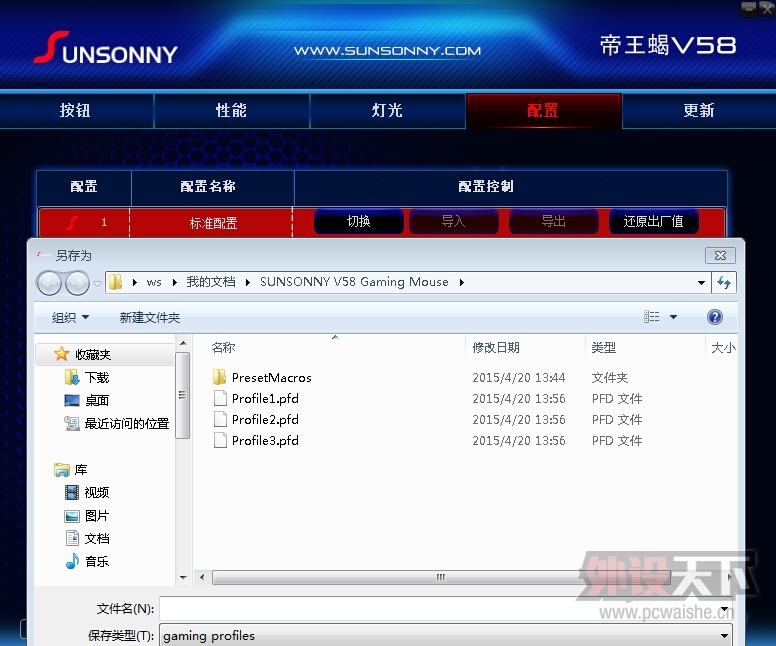Click the forward navigation arrow in the dialog
This screenshot has width=776, height=646.
click(77, 283)
